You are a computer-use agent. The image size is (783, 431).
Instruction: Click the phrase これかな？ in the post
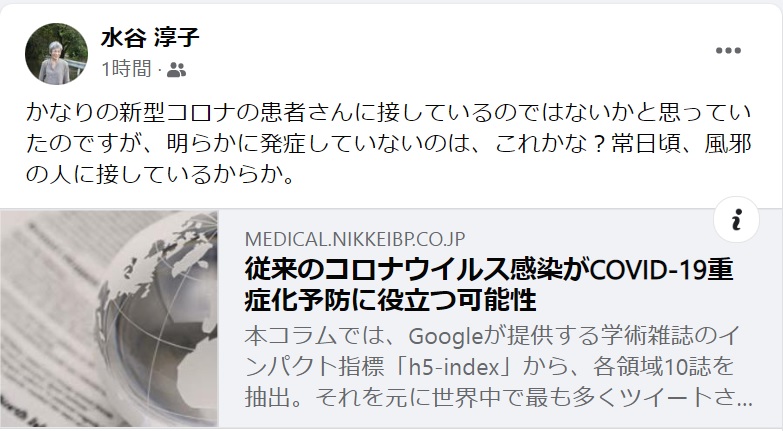(x=548, y=144)
